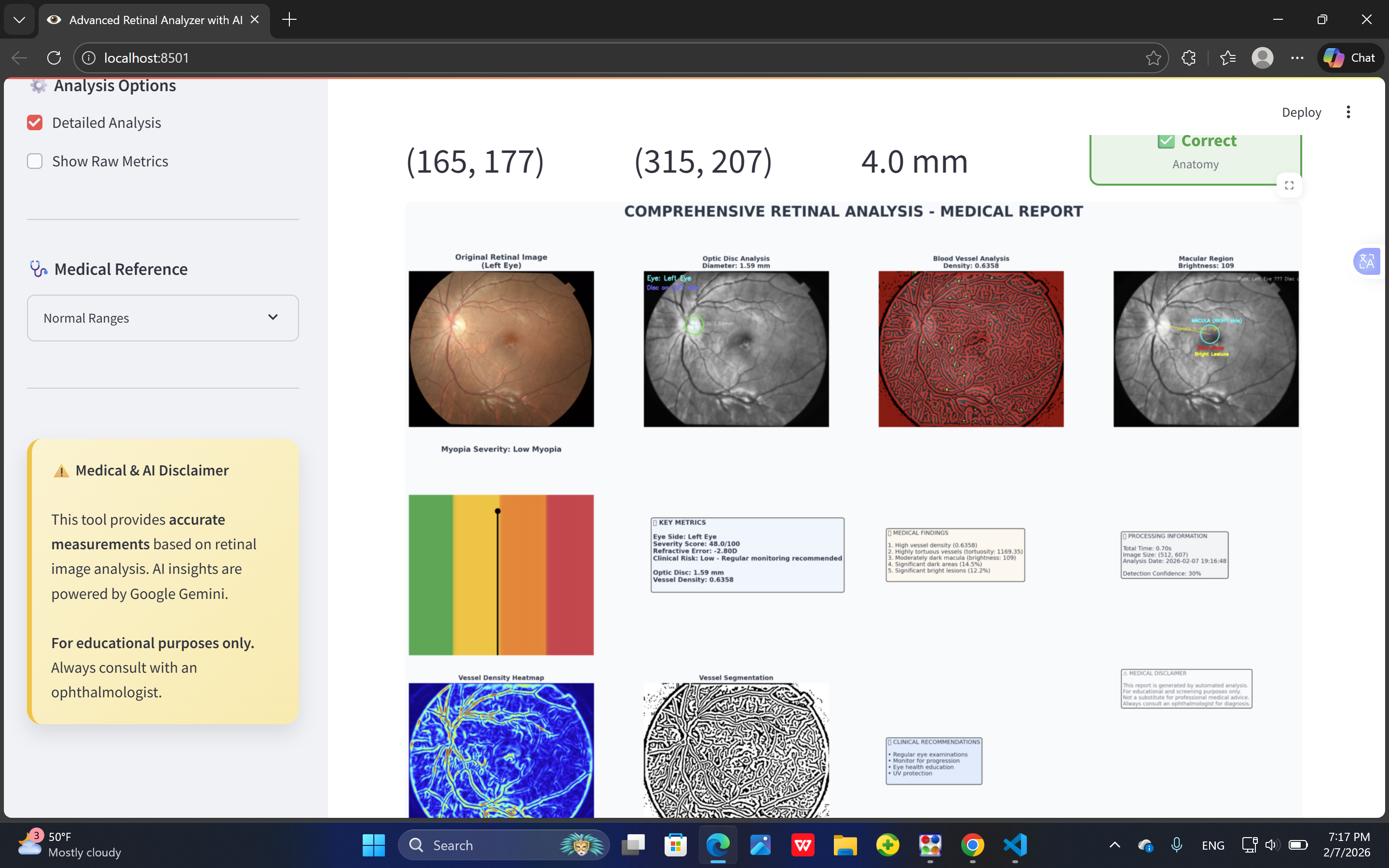Enable the Show Raw Metrics checkbox

tap(35, 162)
